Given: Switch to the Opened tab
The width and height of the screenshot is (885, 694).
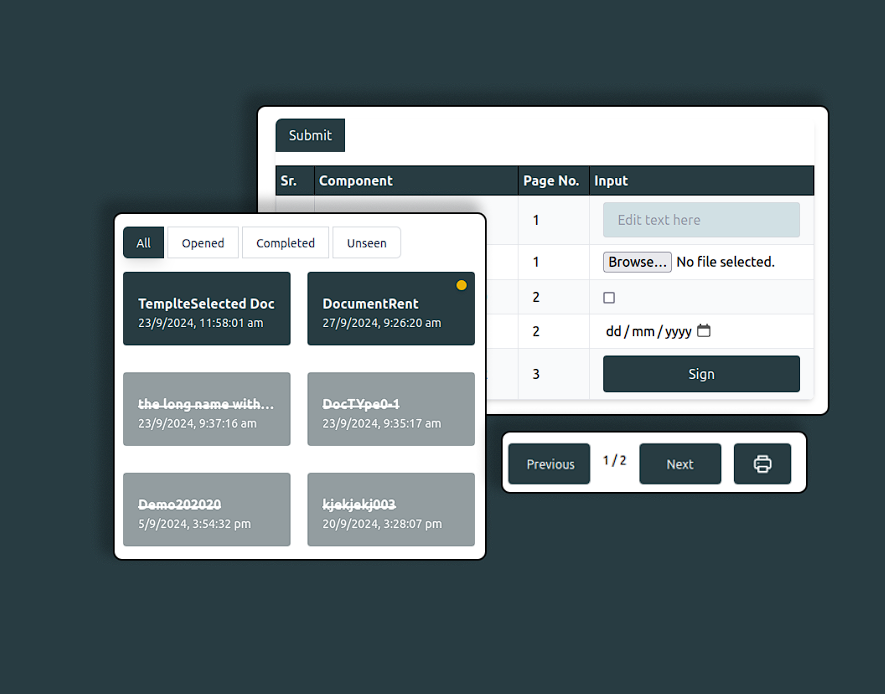Looking at the screenshot, I should click(x=203, y=243).
